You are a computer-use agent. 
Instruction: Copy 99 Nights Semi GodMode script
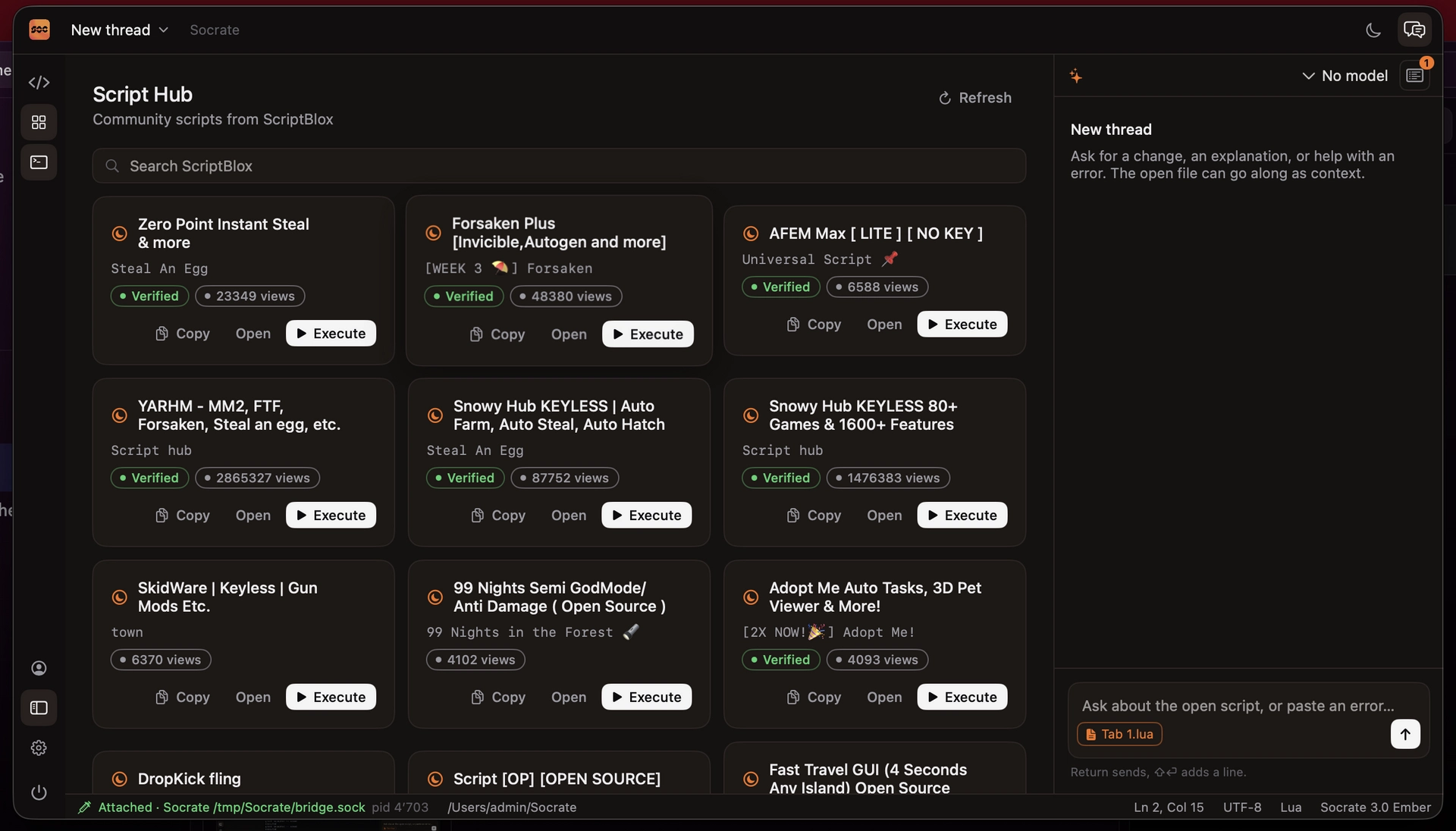[x=498, y=698]
